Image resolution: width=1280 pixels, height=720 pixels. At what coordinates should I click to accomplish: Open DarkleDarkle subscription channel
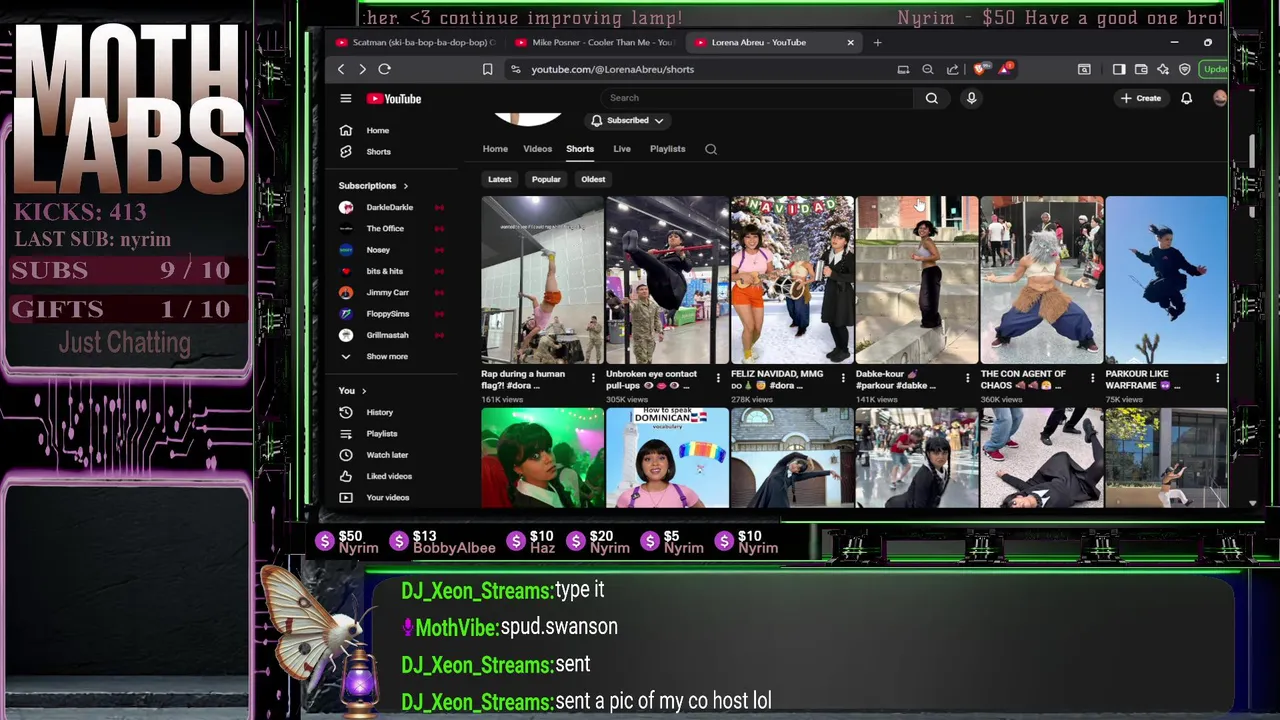pos(388,207)
